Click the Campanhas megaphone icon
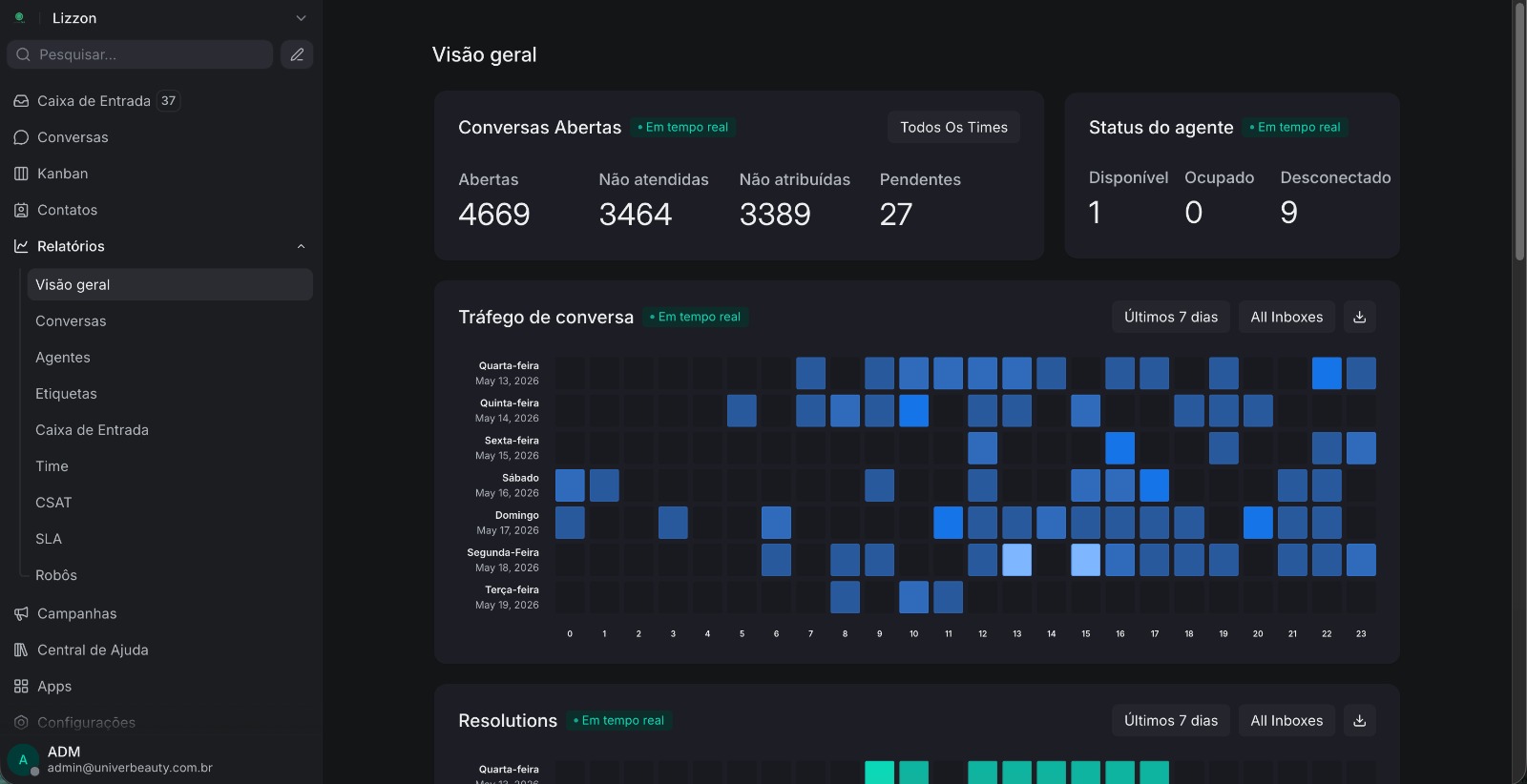Image resolution: width=1527 pixels, height=784 pixels. click(21, 613)
